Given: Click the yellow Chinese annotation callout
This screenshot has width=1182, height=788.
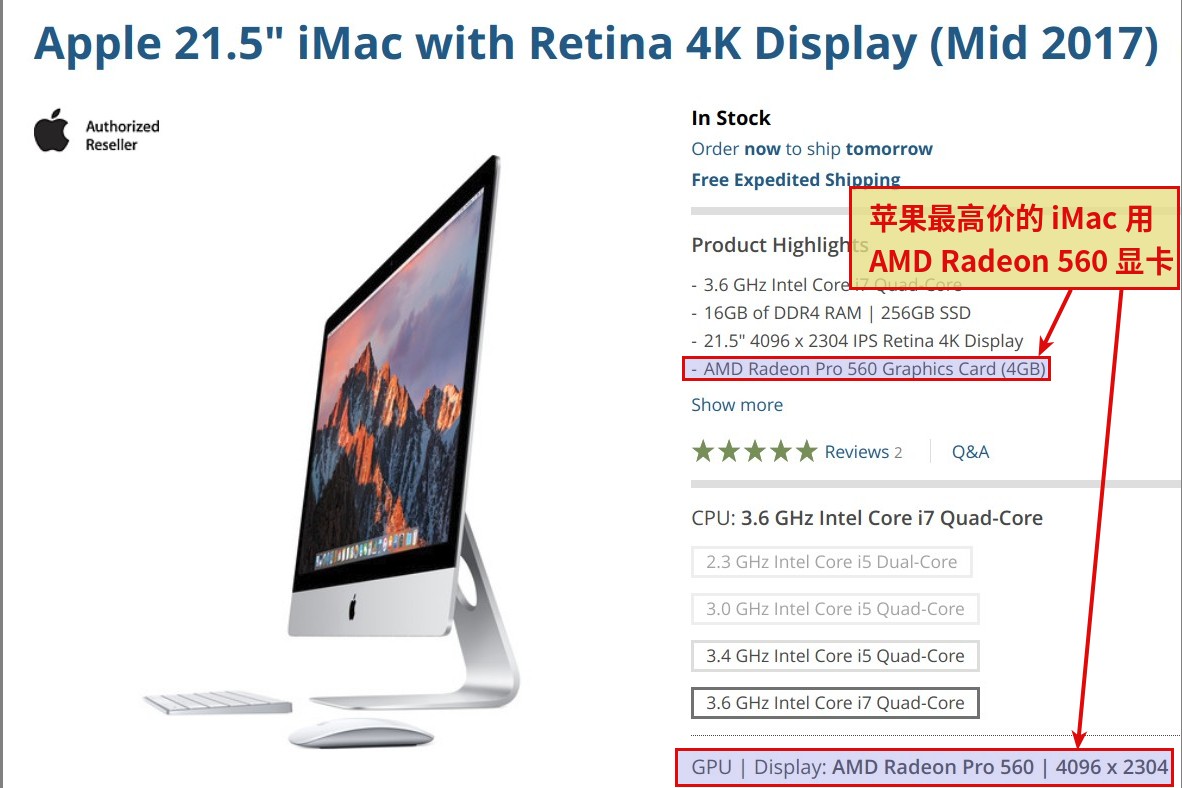Looking at the screenshot, I should [1015, 239].
